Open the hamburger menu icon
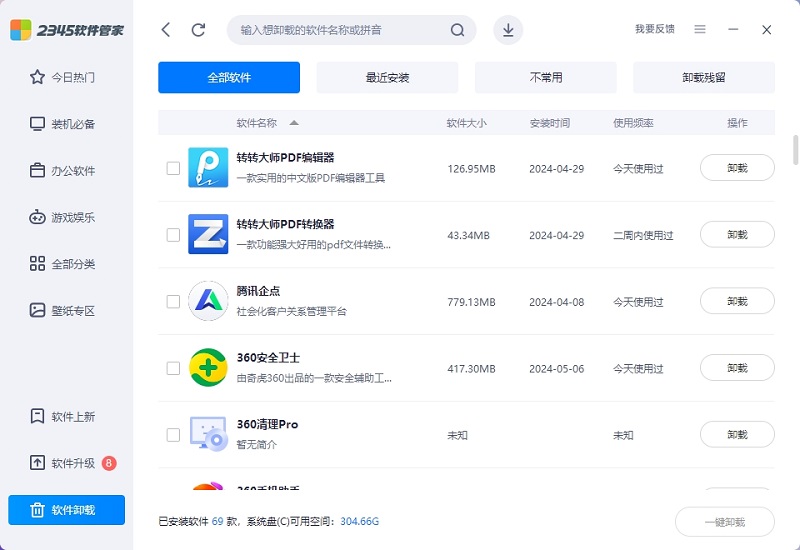This screenshot has width=800, height=550. (x=700, y=30)
